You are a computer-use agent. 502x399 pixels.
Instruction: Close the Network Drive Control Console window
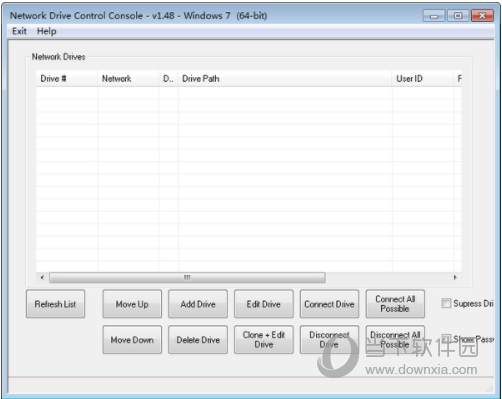coord(482,16)
